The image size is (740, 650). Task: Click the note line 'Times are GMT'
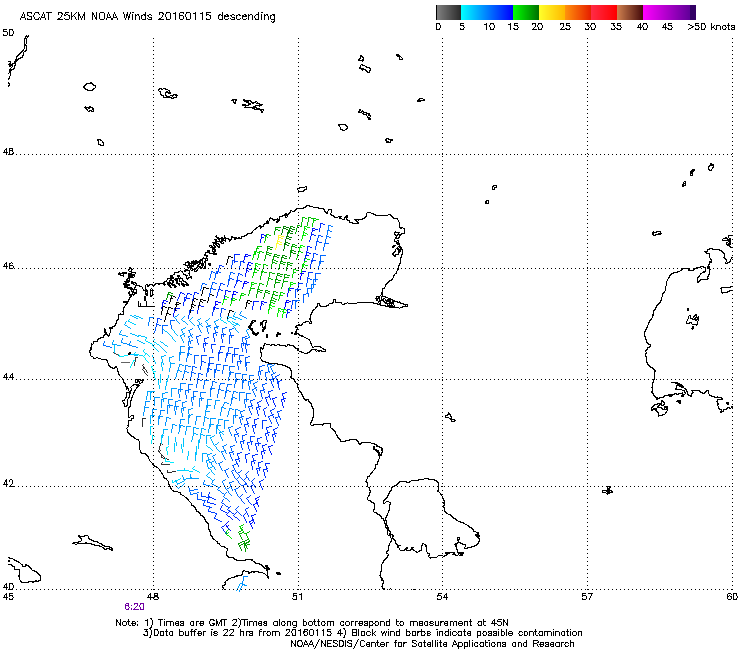coord(193,623)
